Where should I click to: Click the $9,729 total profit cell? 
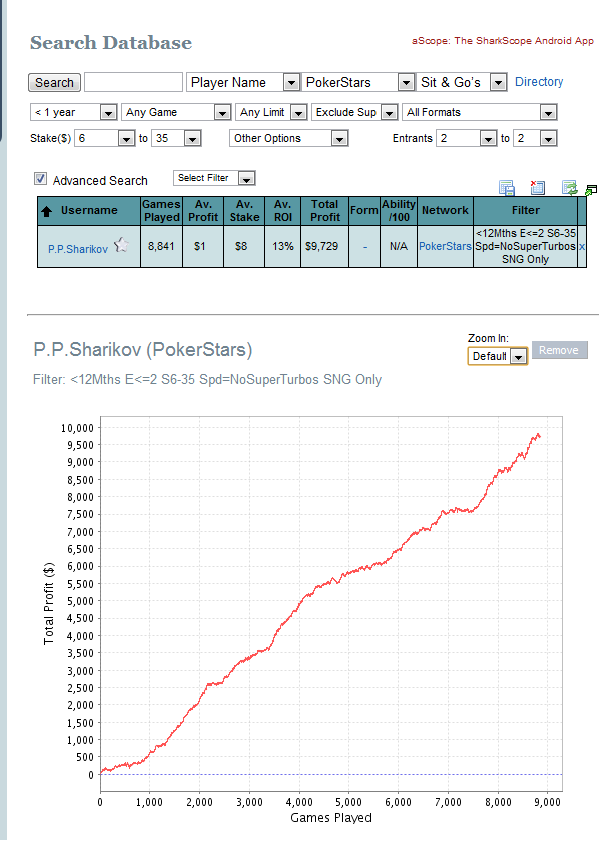(324, 246)
